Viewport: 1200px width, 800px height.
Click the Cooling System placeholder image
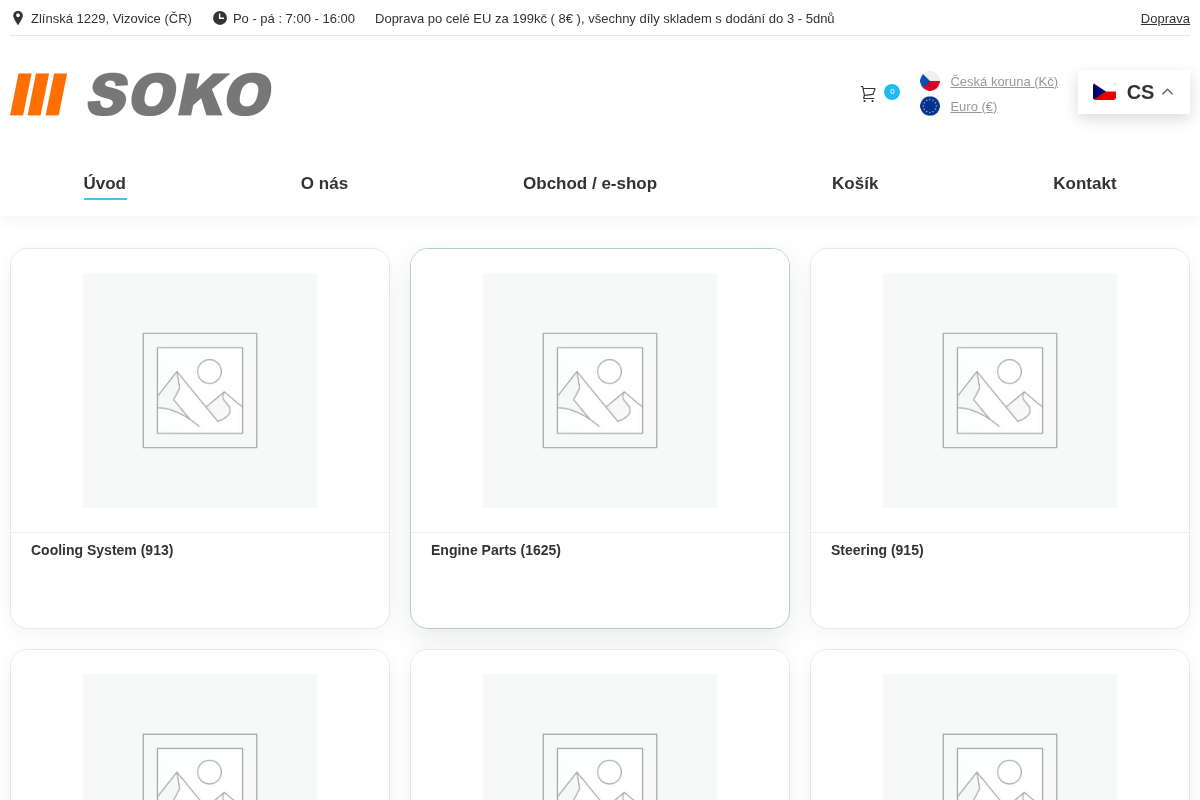click(200, 390)
